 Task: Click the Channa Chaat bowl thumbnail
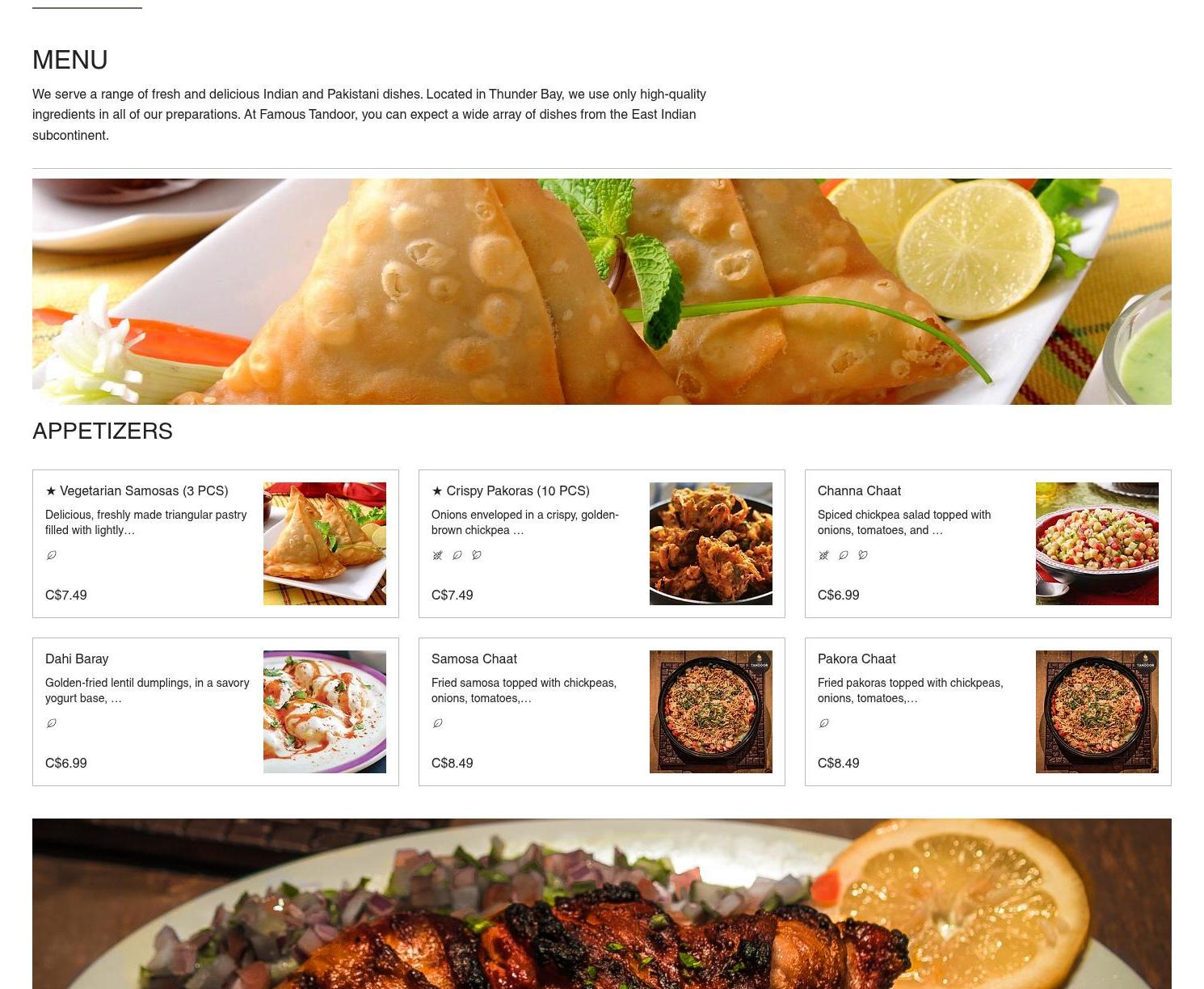1097,544
